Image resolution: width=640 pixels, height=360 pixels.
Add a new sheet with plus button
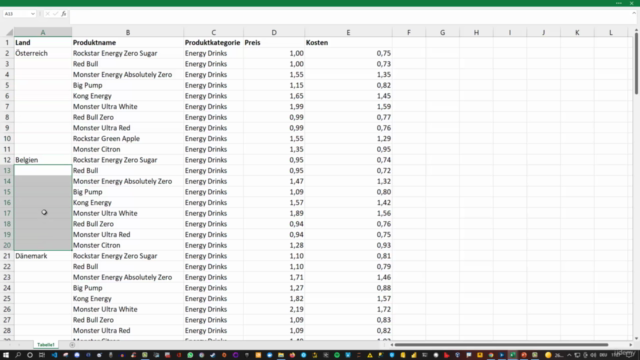click(x=72, y=345)
